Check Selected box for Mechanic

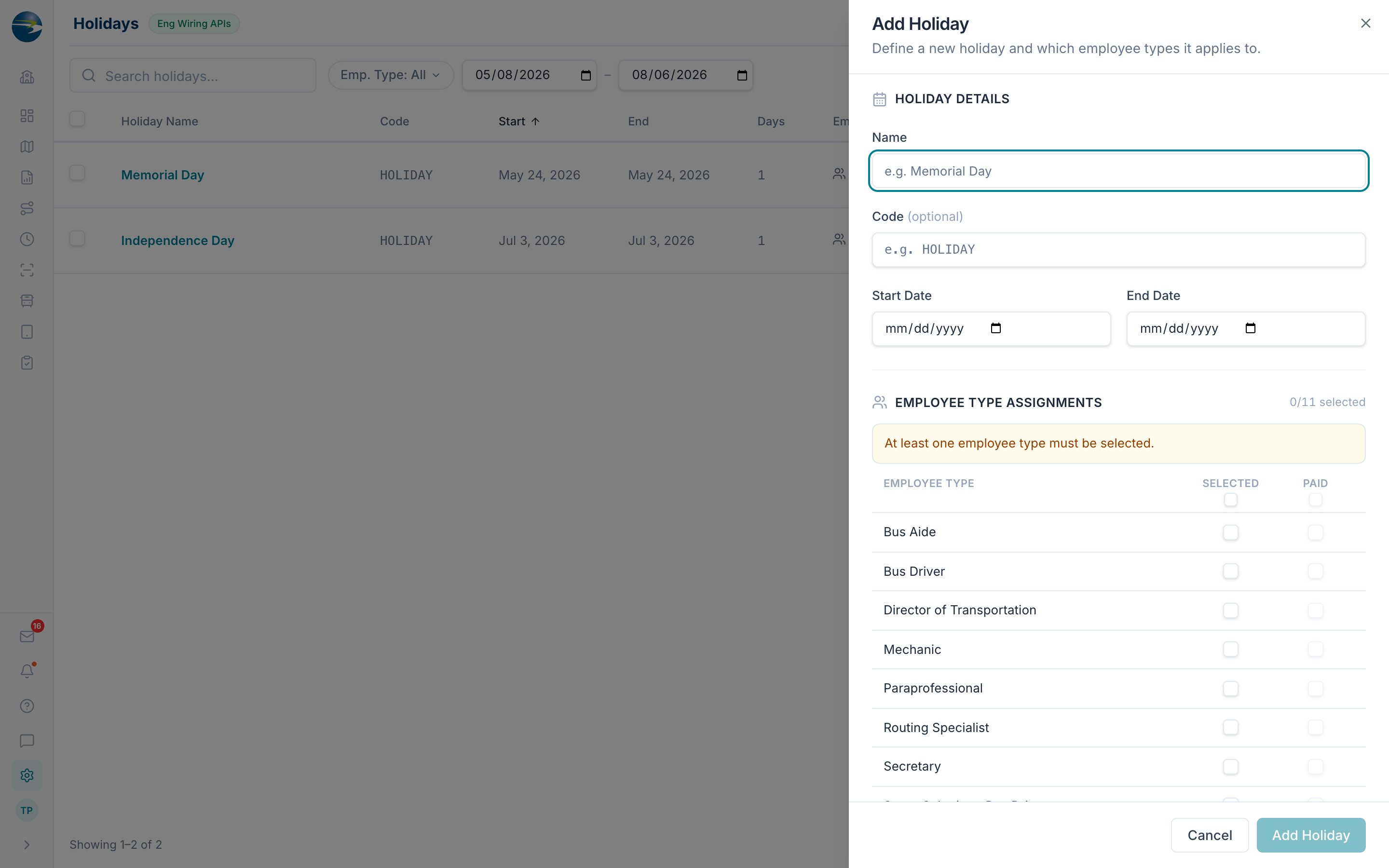pyautogui.click(x=1230, y=649)
